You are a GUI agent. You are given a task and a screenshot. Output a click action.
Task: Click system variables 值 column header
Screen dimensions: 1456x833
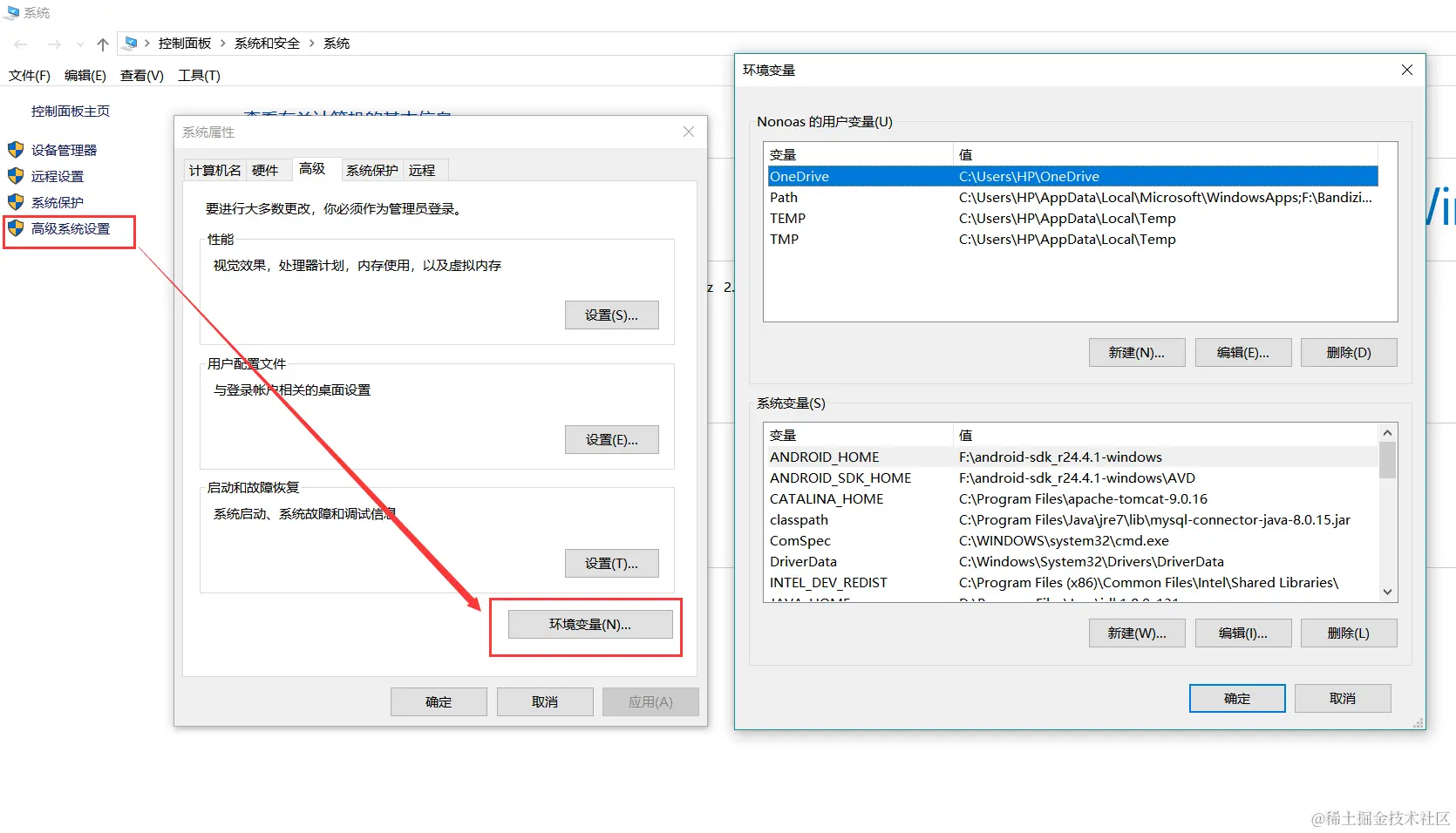point(1166,435)
